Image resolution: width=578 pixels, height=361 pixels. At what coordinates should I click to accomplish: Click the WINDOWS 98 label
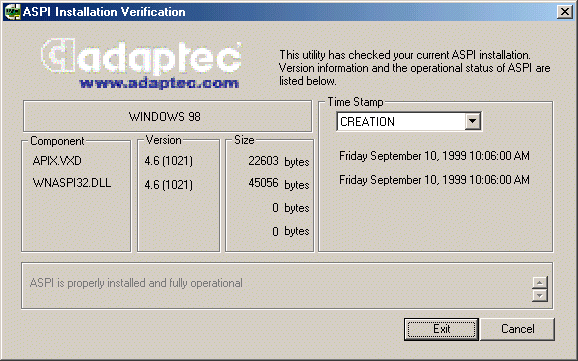pyautogui.click(x=165, y=117)
